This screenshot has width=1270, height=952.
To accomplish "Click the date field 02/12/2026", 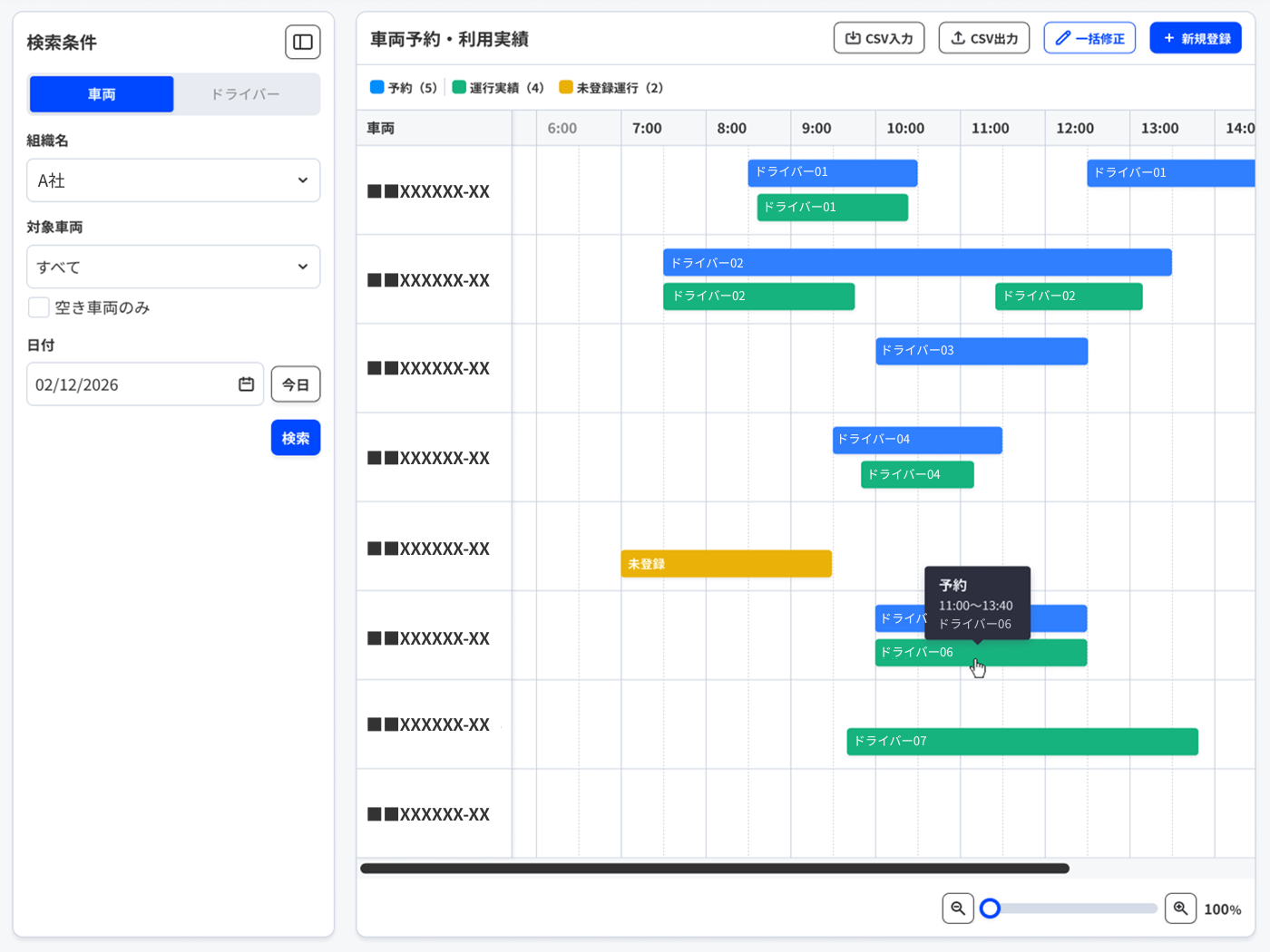I will point(145,384).
